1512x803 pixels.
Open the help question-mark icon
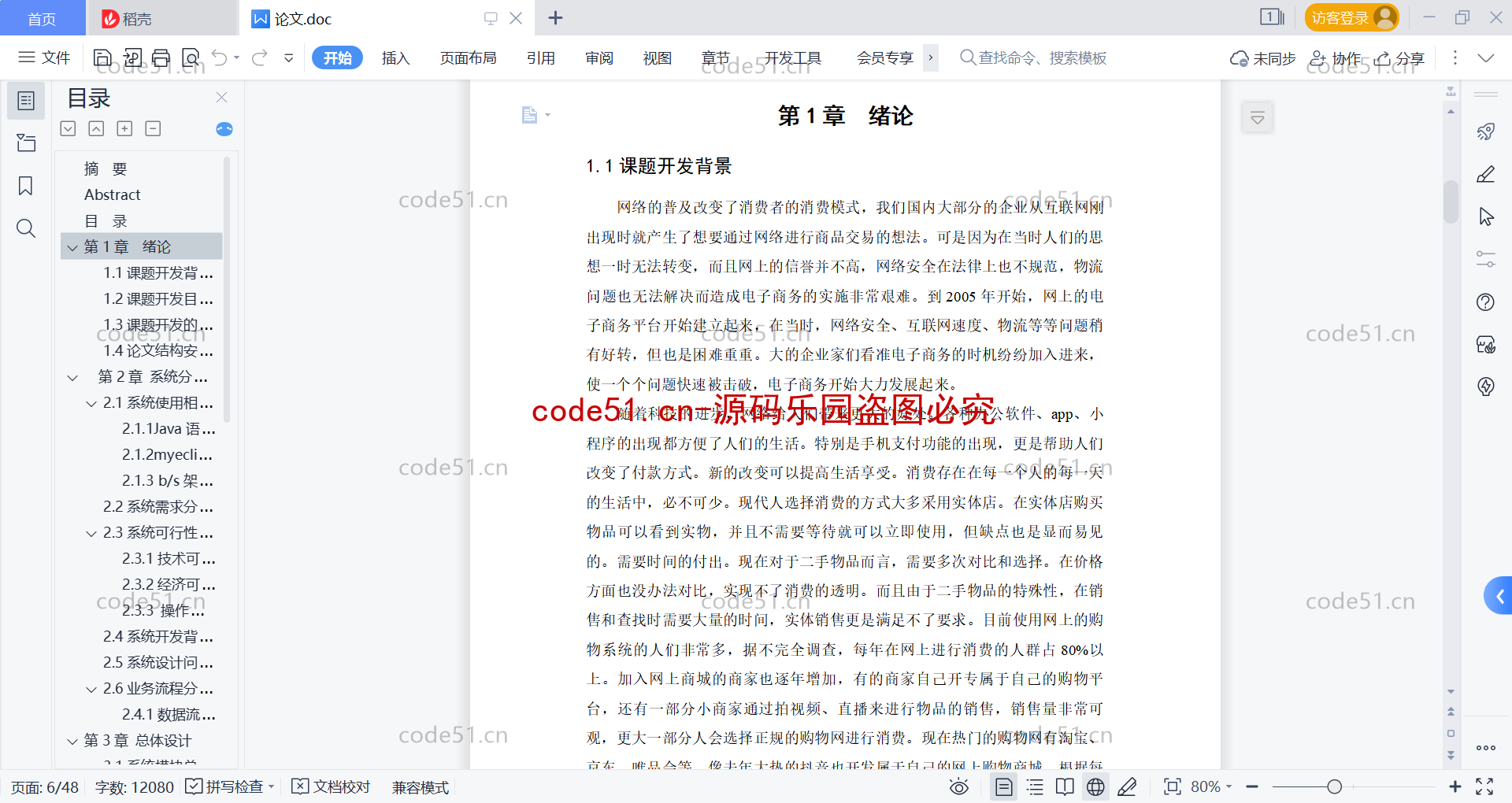[1486, 302]
